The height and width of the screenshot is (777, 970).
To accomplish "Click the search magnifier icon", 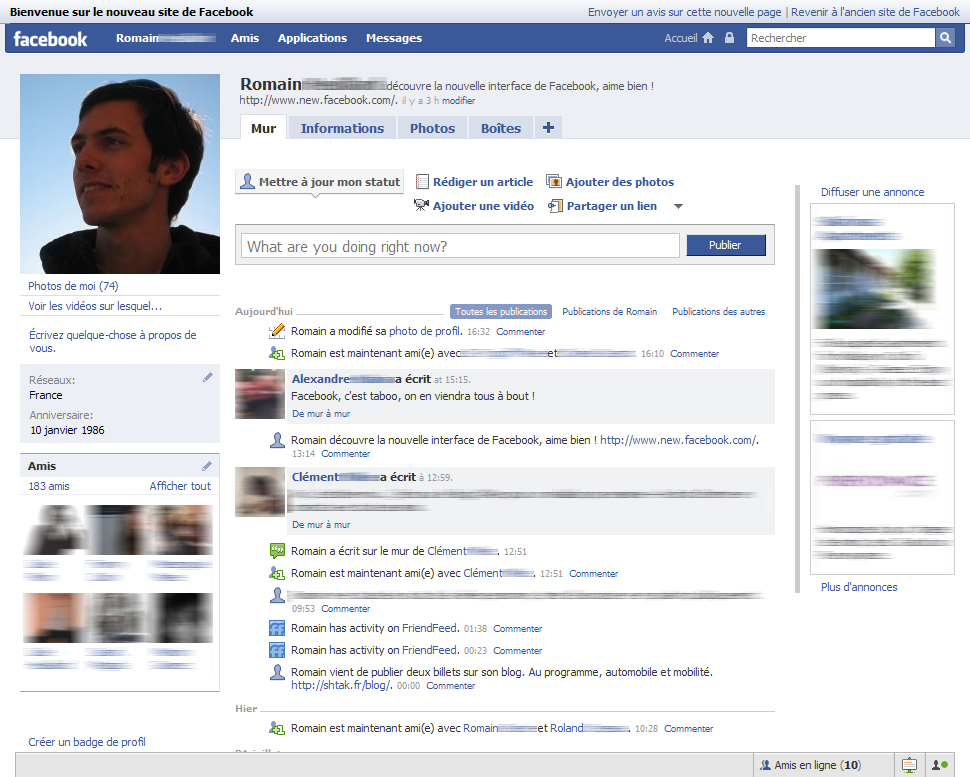I will coord(943,37).
